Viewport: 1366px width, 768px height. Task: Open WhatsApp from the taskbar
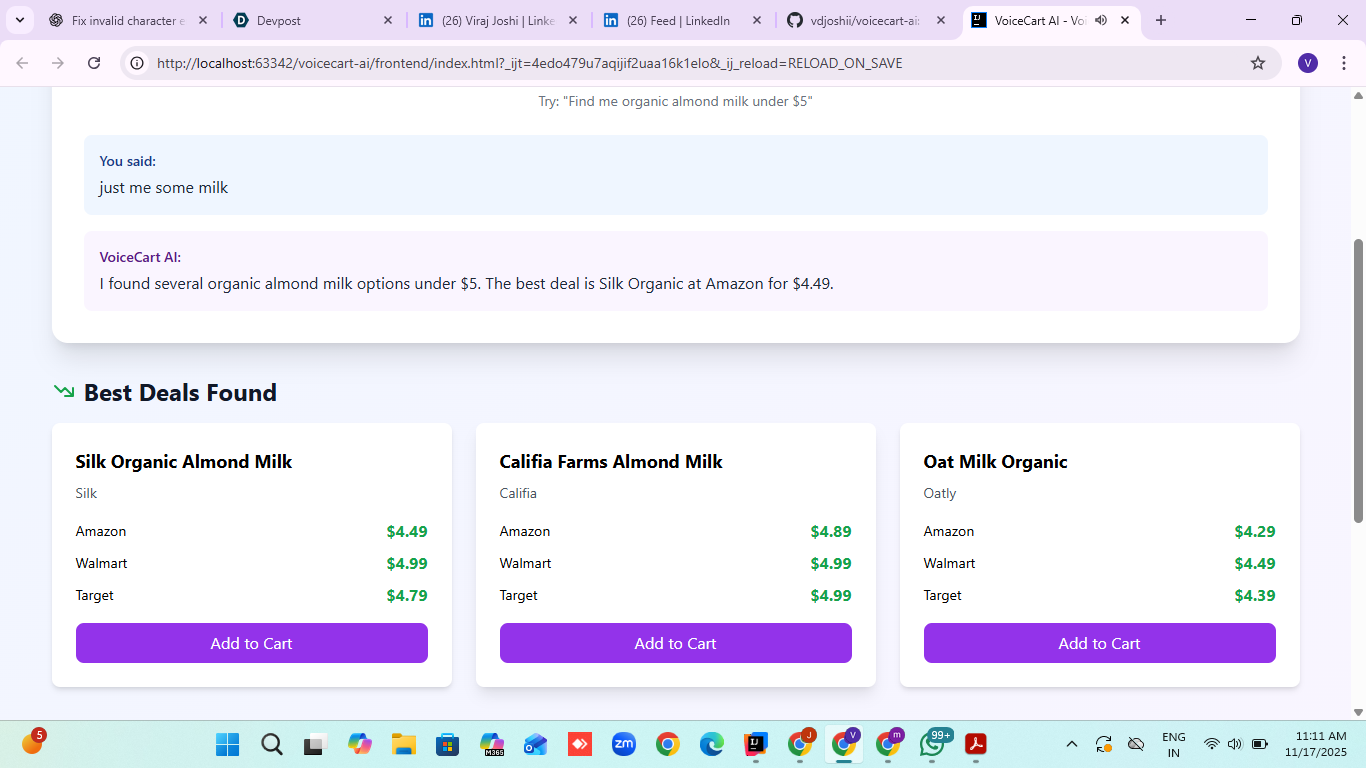934,744
